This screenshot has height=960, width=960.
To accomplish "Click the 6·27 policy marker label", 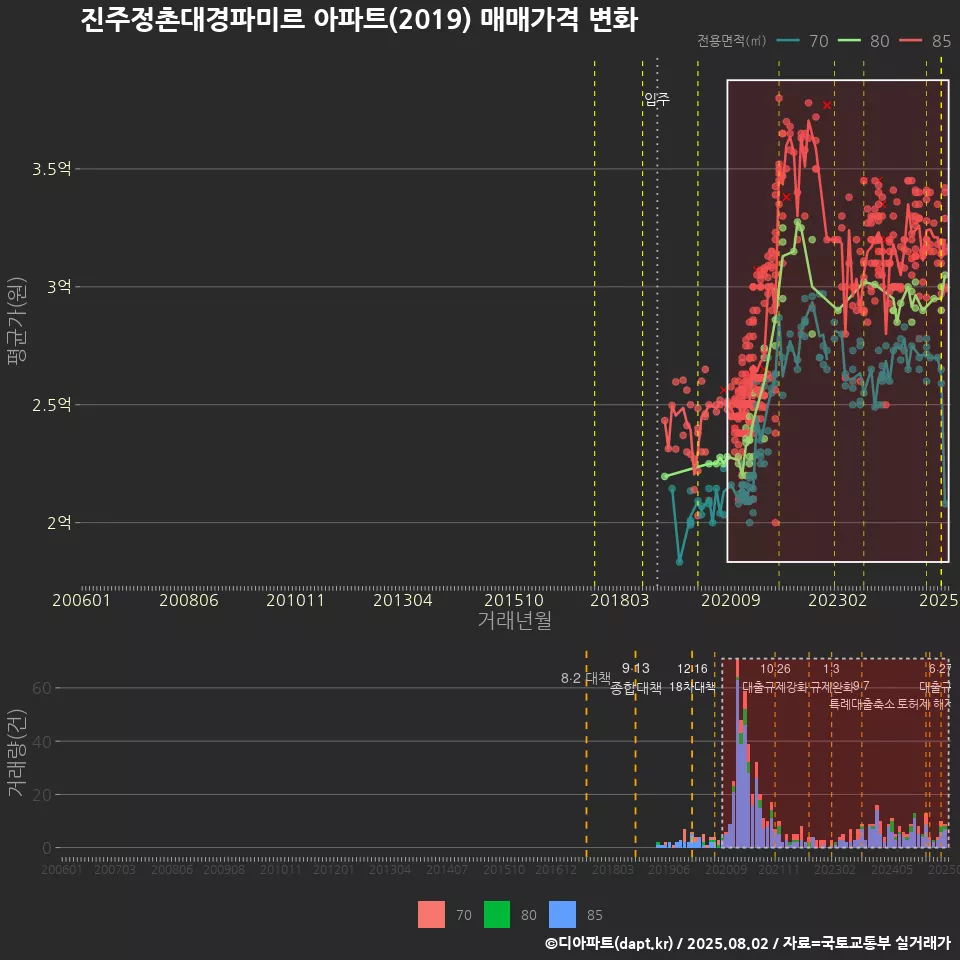I will (x=940, y=669).
